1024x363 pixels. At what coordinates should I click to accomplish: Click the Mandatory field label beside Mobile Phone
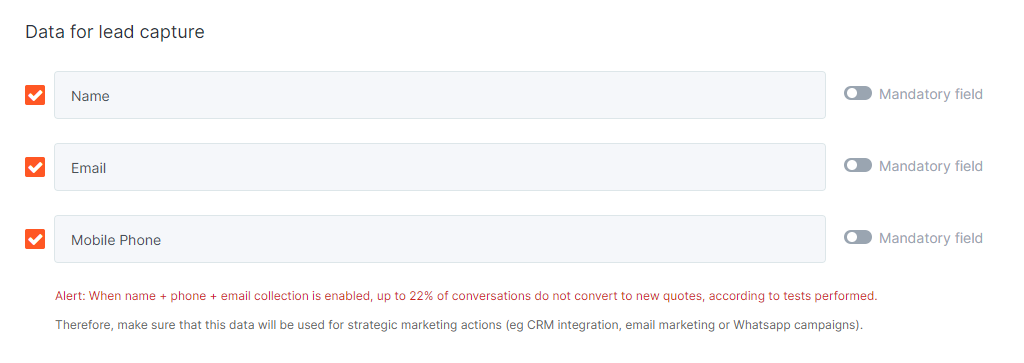tap(931, 238)
